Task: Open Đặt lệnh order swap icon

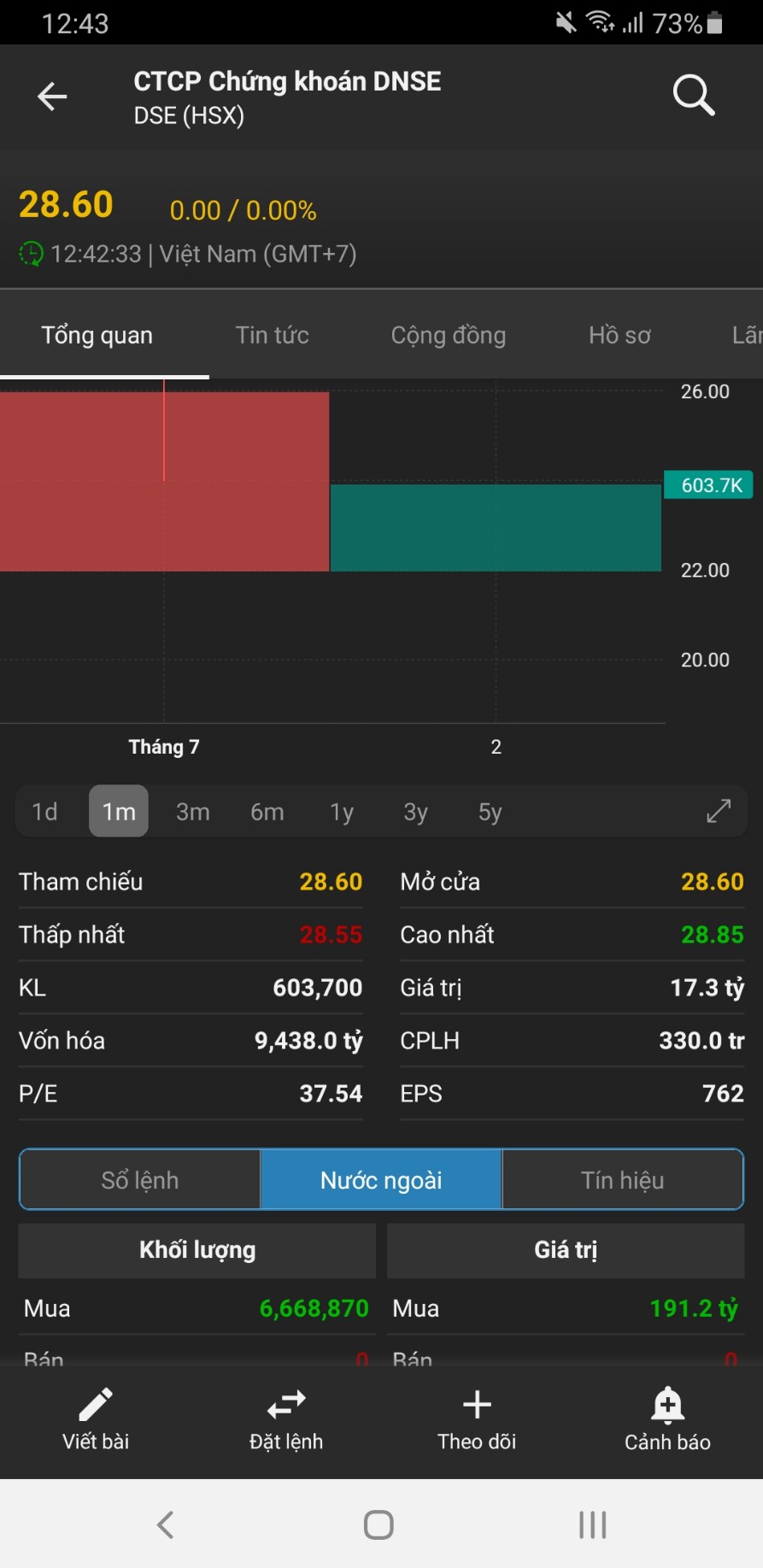Action: pyautogui.click(x=286, y=1405)
